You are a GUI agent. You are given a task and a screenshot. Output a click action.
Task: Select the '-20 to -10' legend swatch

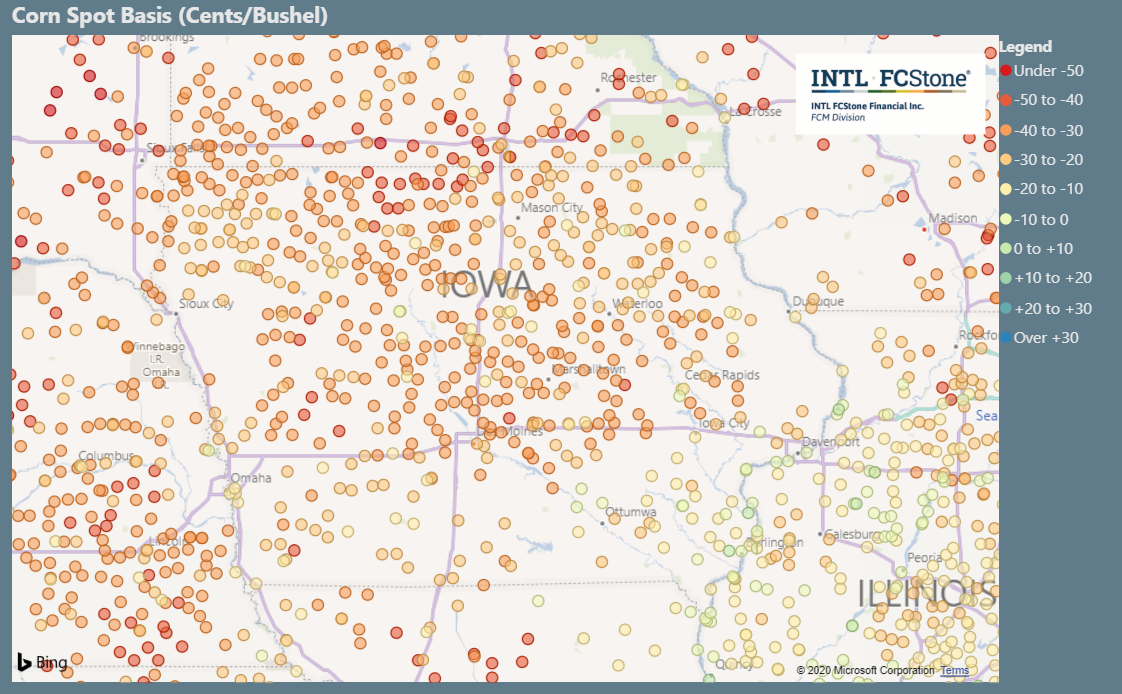pos(1005,189)
